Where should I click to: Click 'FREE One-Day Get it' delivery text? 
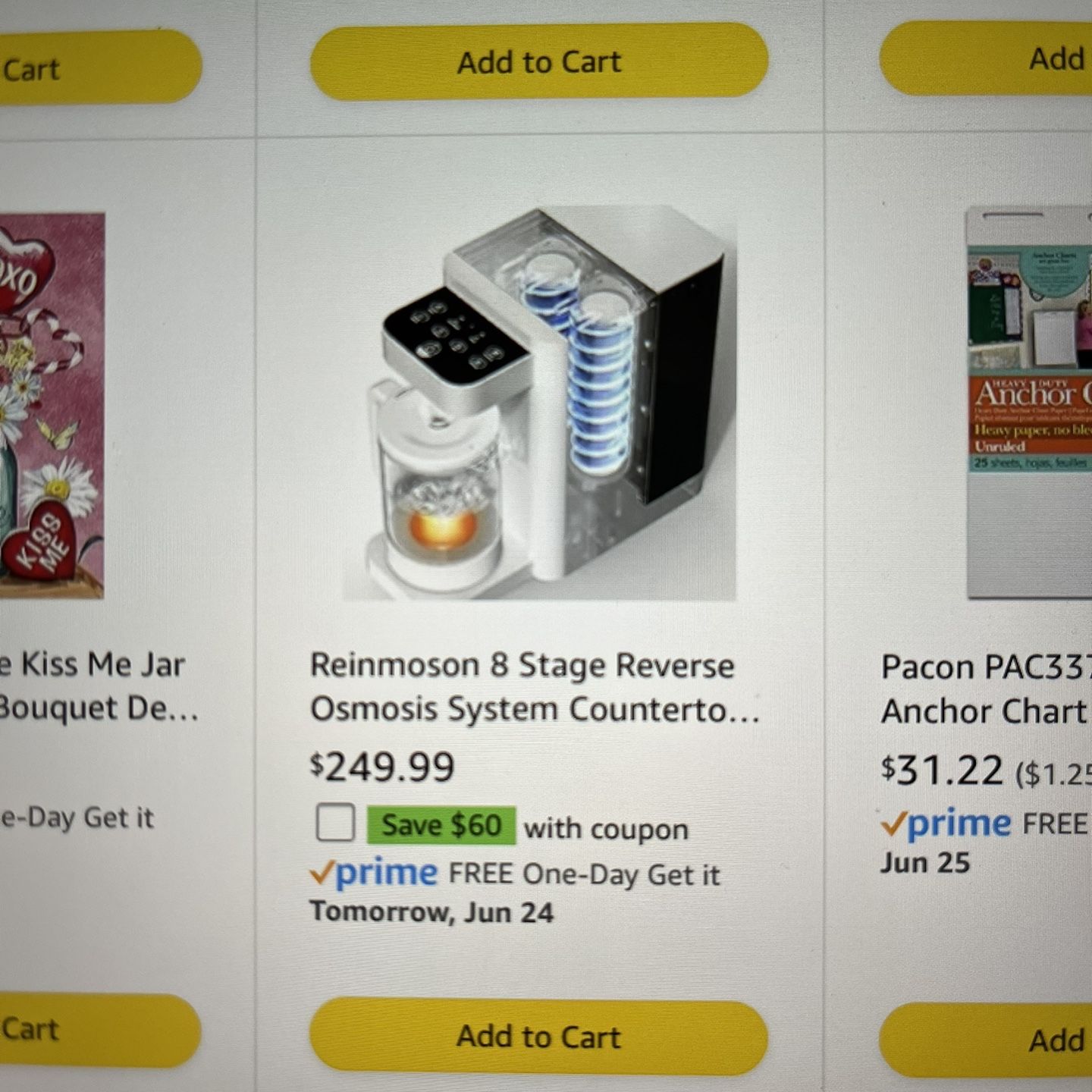pos(584,874)
